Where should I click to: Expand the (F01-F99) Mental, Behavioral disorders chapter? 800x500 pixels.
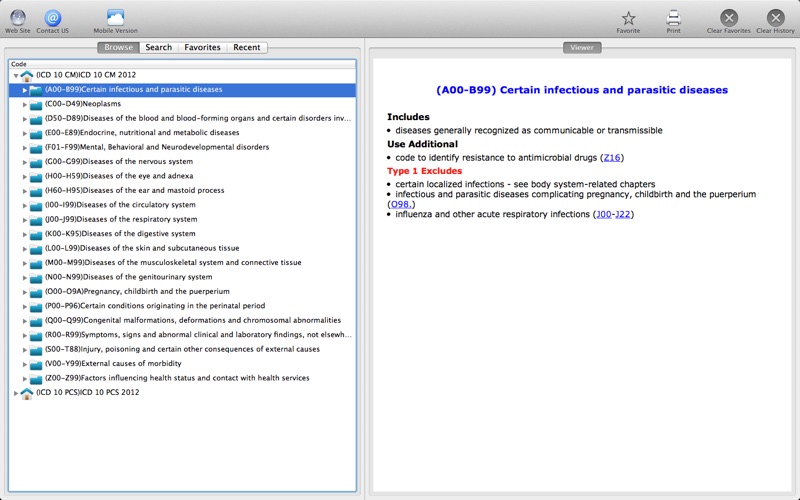point(24,147)
